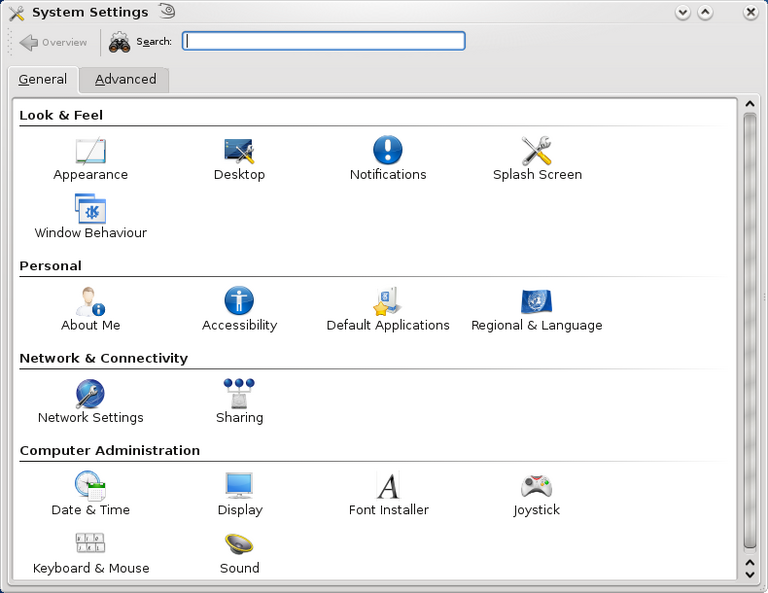
Task: Open the Accessibility settings icon
Action: tap(239, 301)
